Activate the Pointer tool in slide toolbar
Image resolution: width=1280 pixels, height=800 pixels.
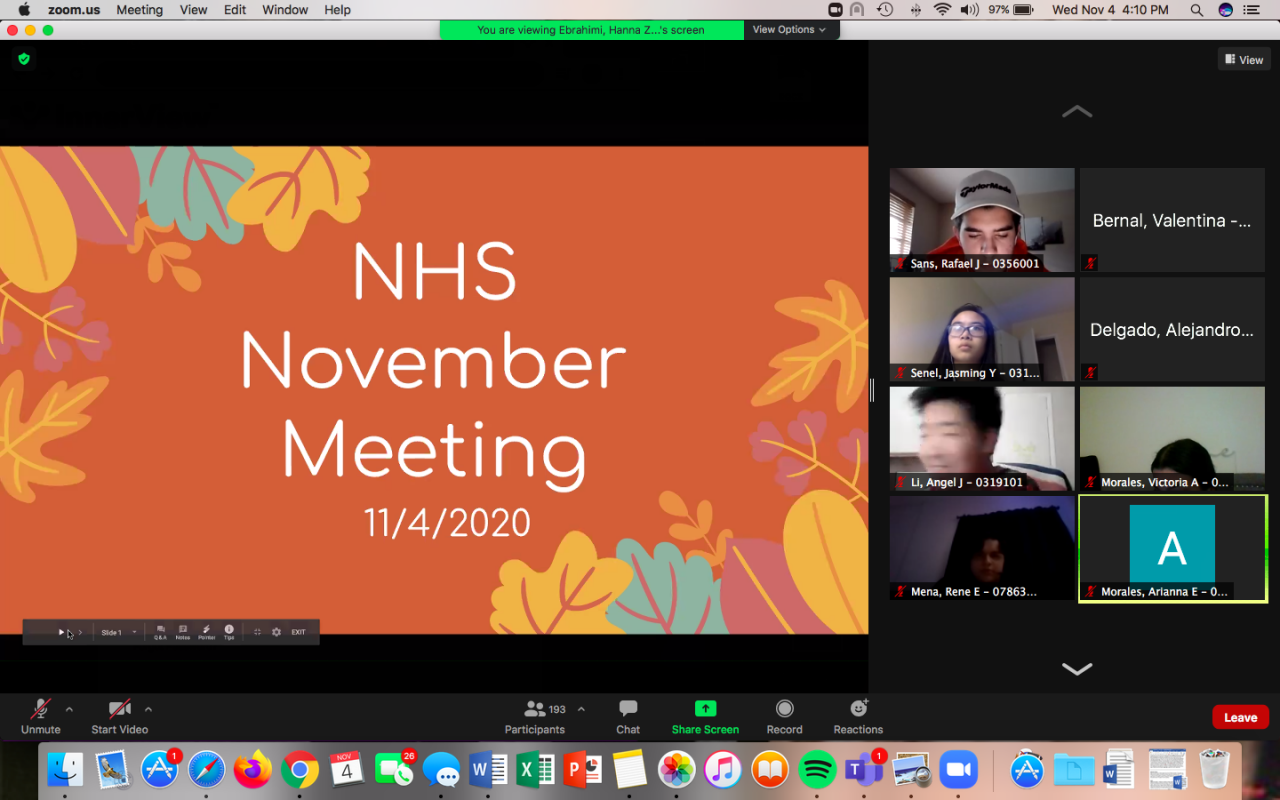(x=206, y=632)
